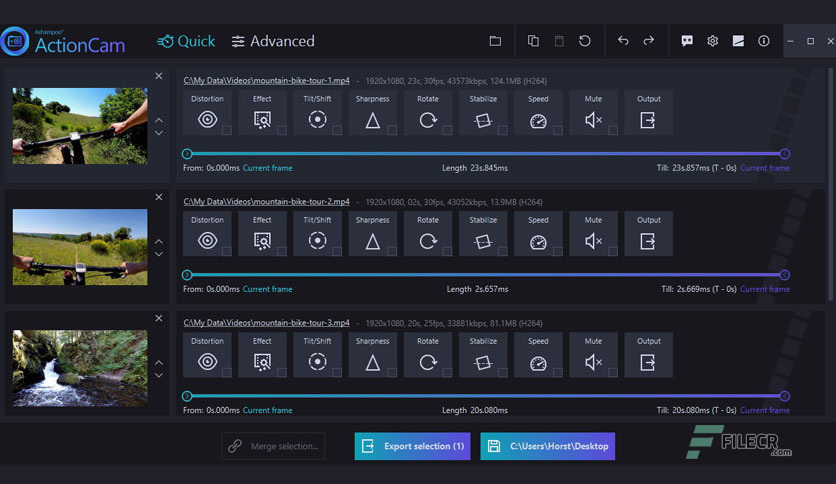836x484 pixels.
Task: Enable Tilt/Shift checkbox for mountain-bike-tour-2.mp4
Action: point(337,251)
